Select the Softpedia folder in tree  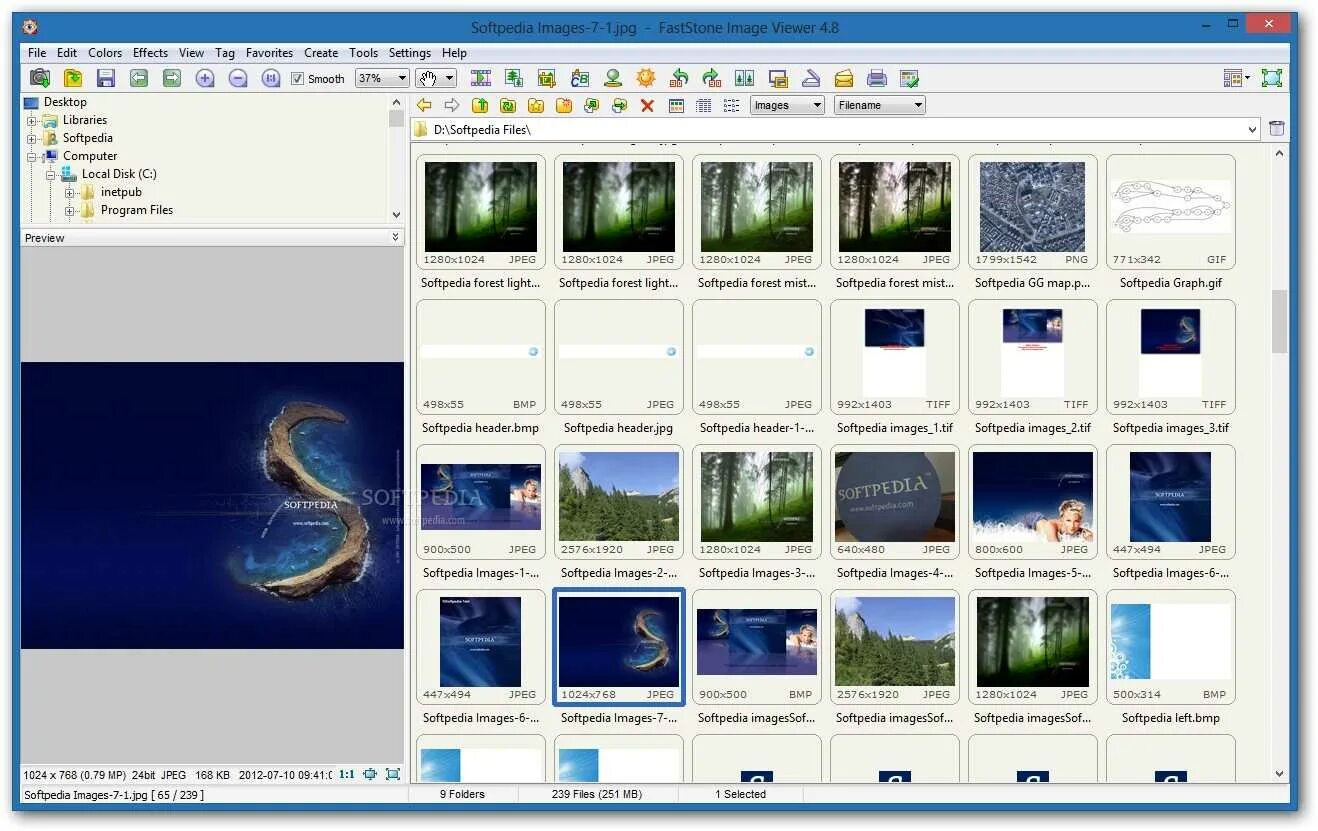pos(88,138)
